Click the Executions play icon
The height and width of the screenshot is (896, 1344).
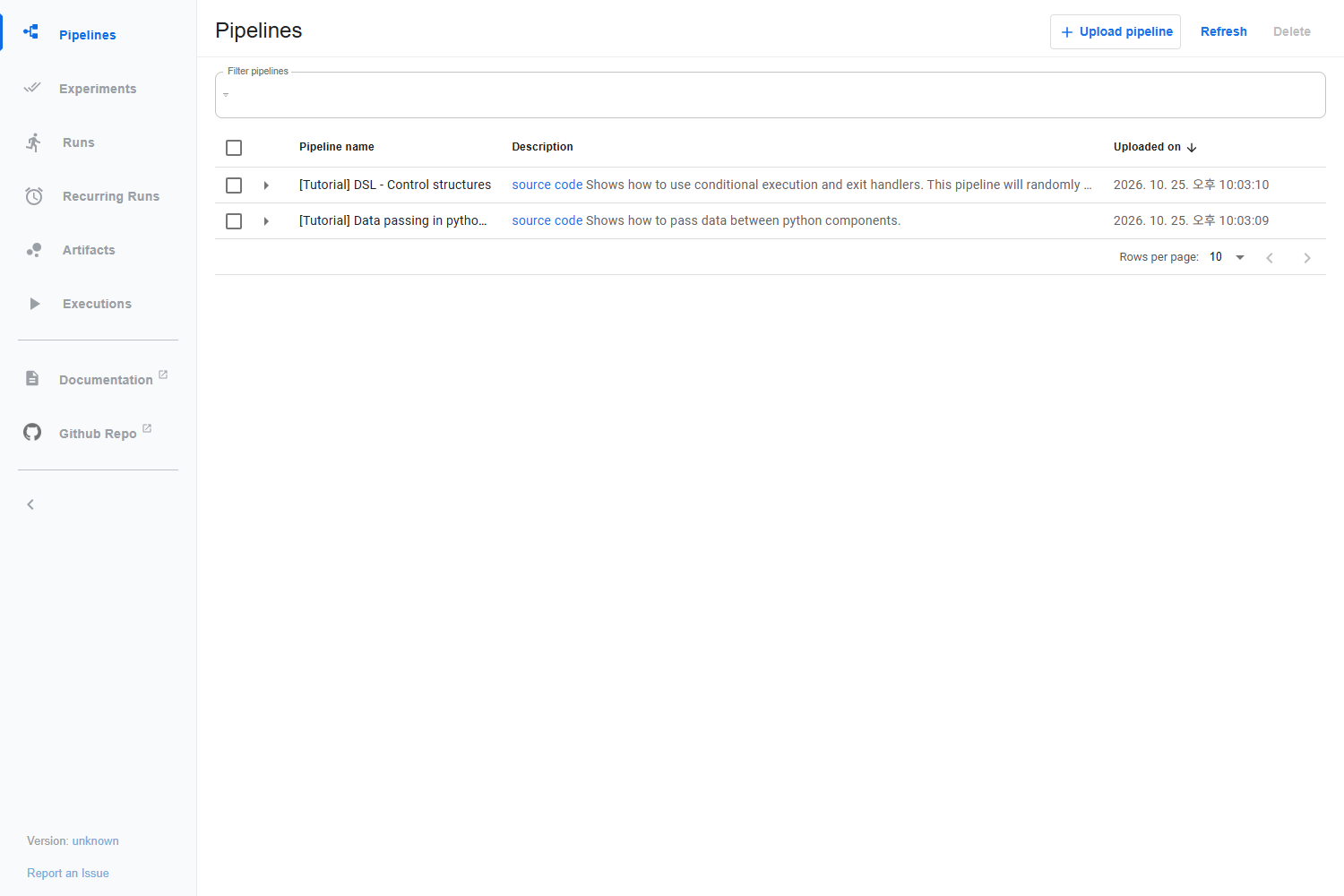click(34, 304)
